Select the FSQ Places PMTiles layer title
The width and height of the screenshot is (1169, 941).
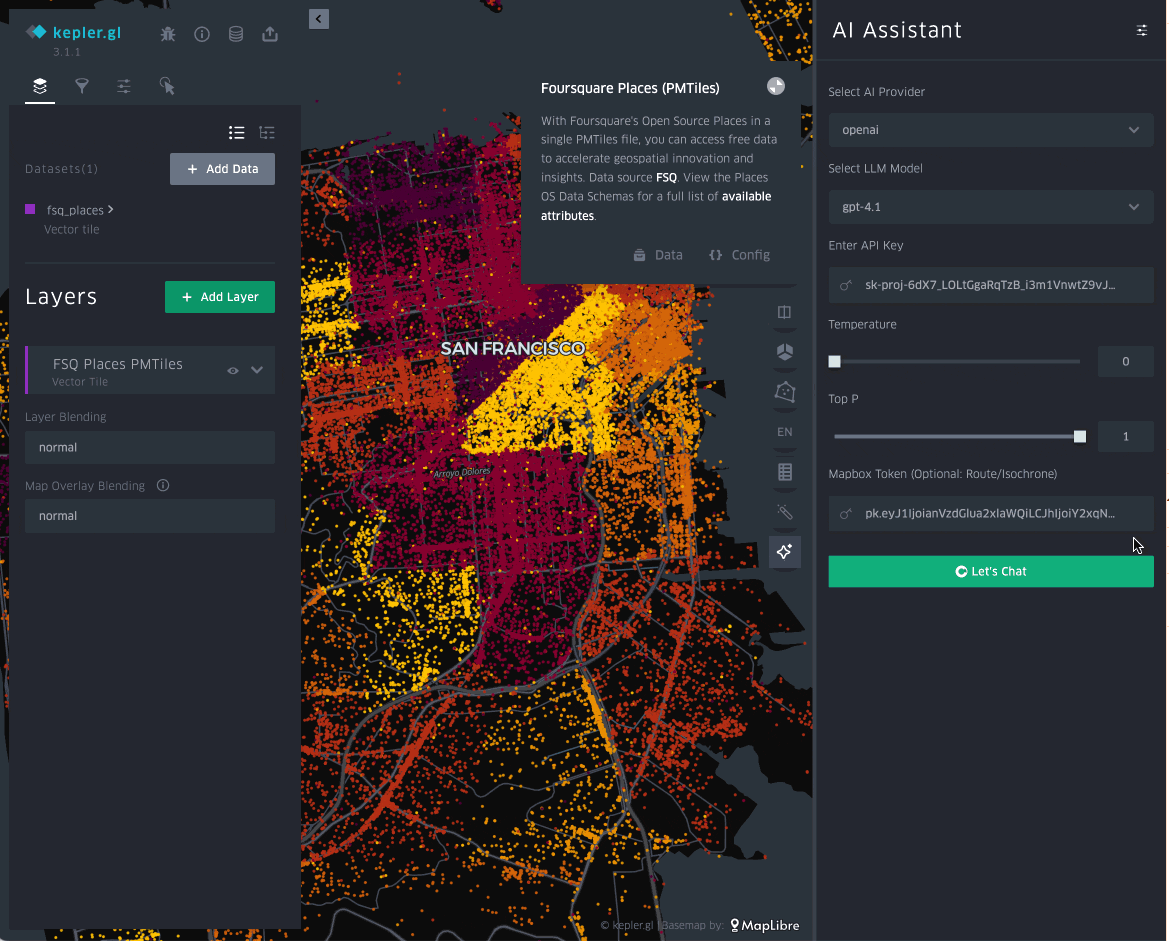pyautogui.click(x=117, y=364)
